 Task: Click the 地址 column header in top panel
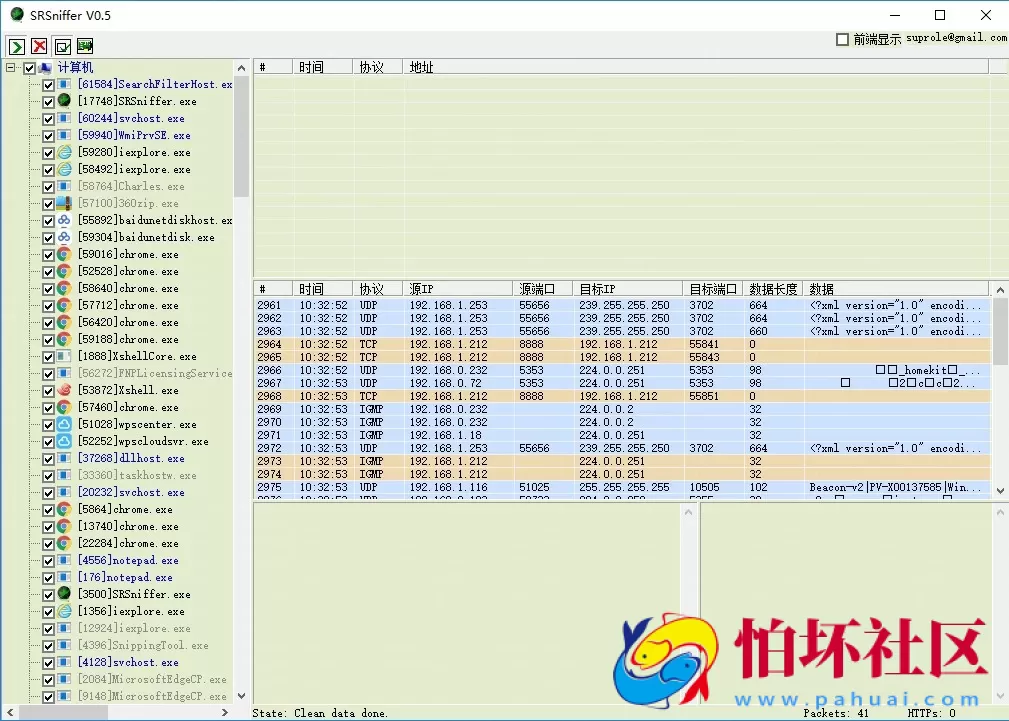pyautogui.click(x=421, y=67)
